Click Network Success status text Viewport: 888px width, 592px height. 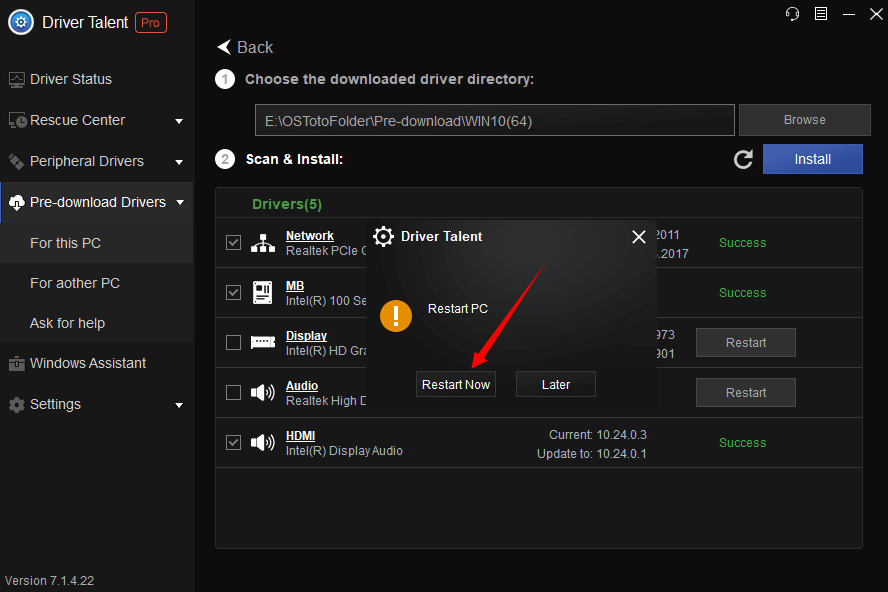click(x=742, y=242)
